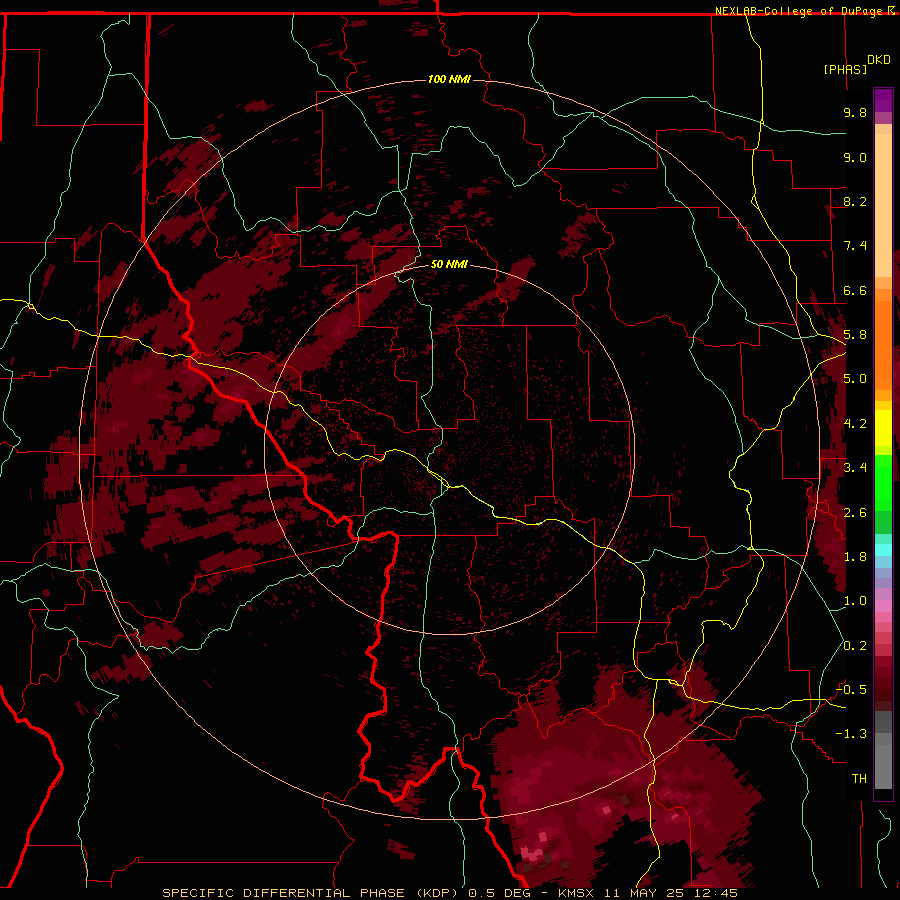Viewport: 900px width, 900px height.
Task: Select the 9.8 legend value
Action: tap(855, 112)
